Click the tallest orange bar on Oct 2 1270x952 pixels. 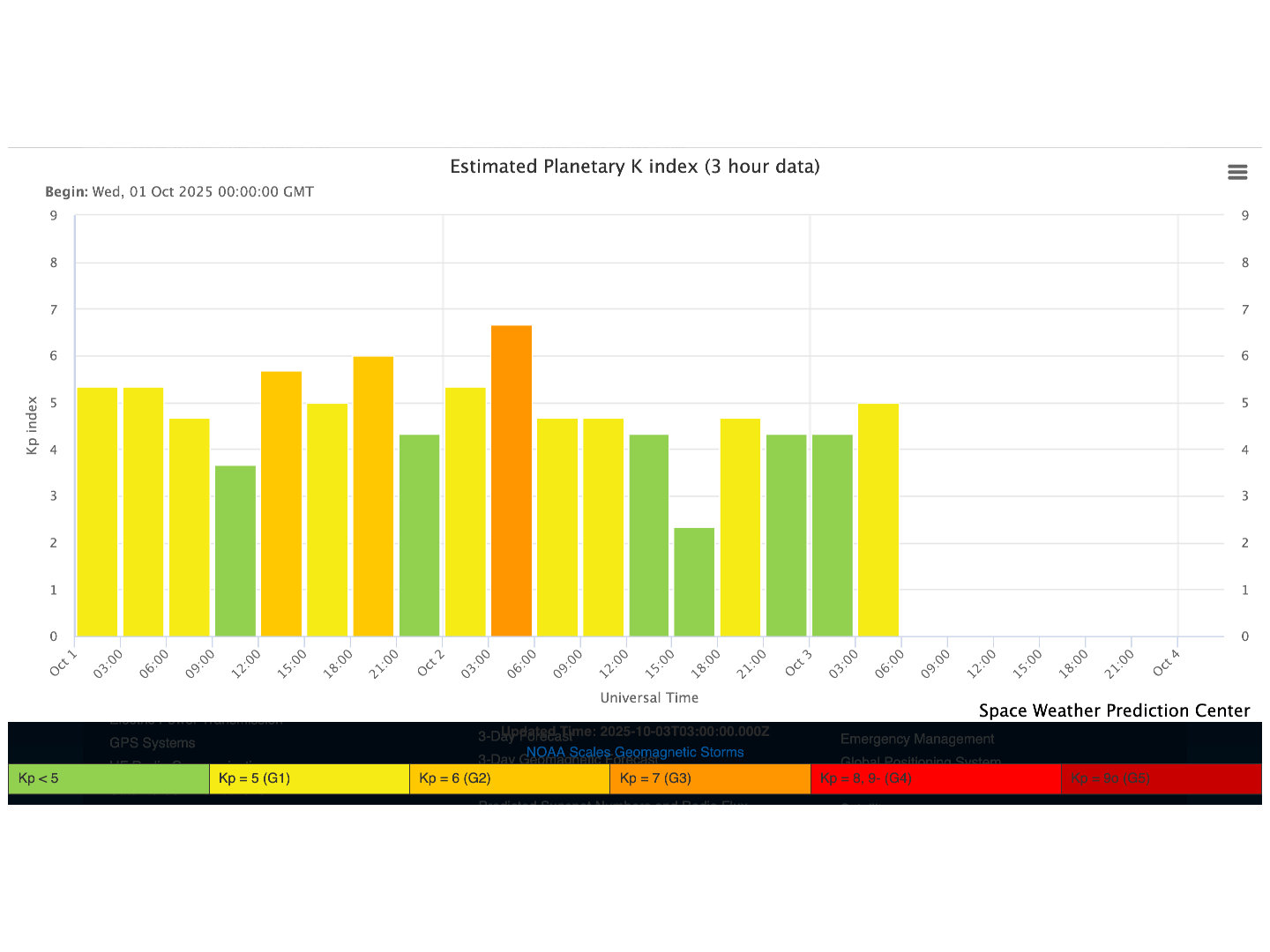(512, 480)
